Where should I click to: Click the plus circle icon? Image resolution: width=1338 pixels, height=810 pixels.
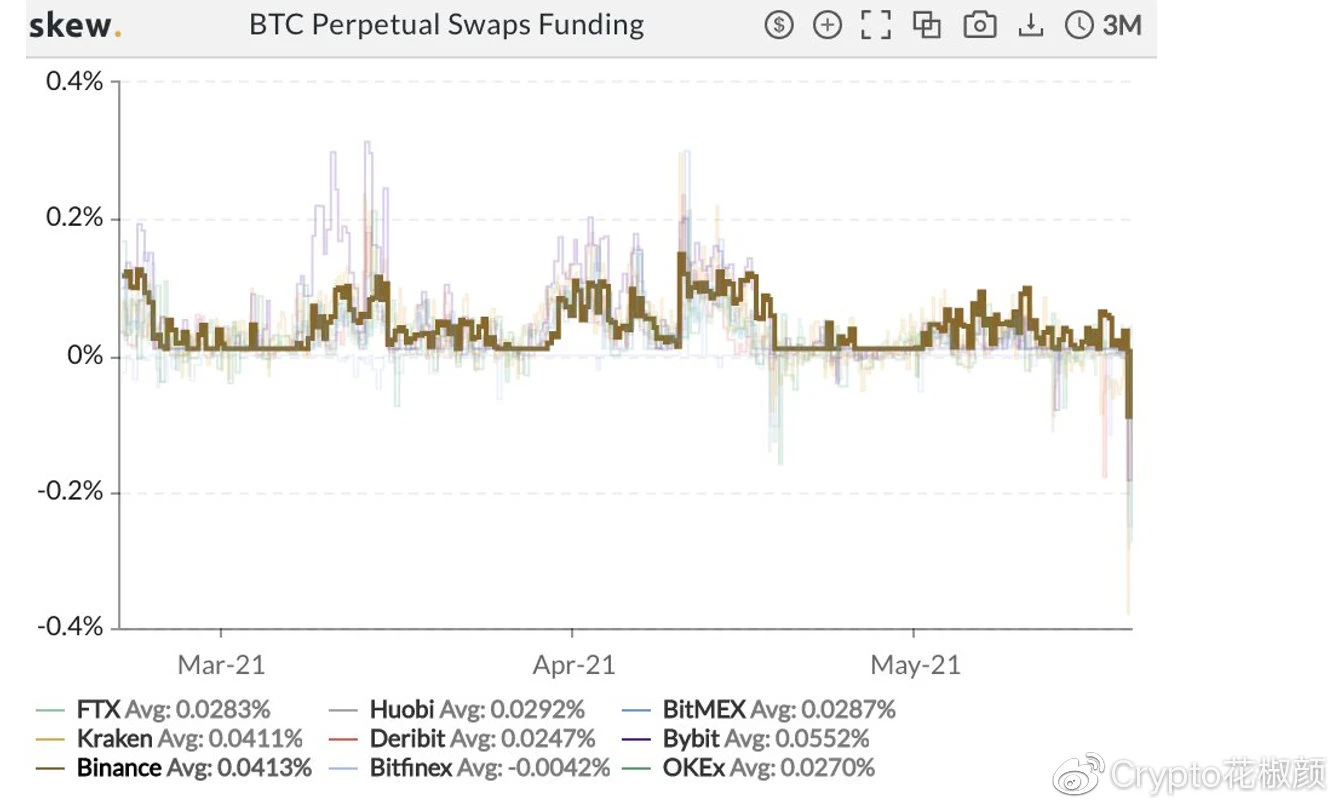[x=827, y=25]
